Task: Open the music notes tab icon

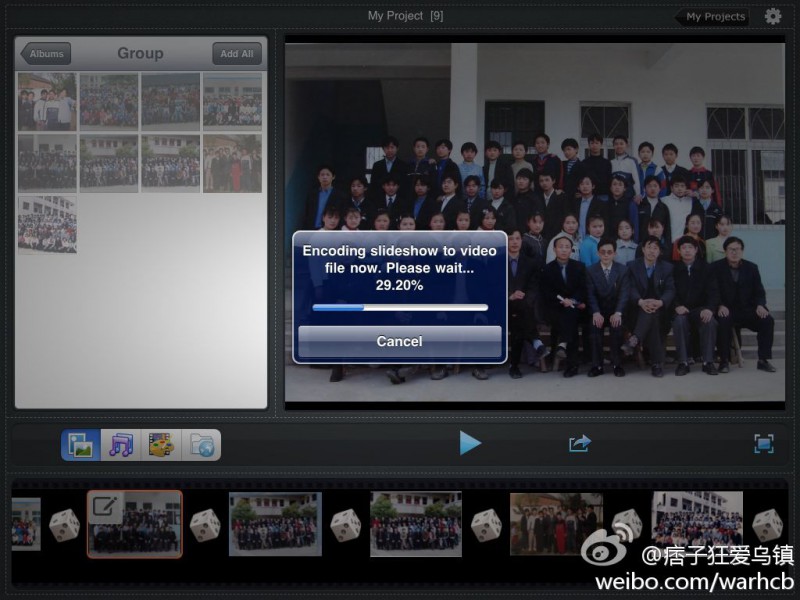Action: [120, 445]
